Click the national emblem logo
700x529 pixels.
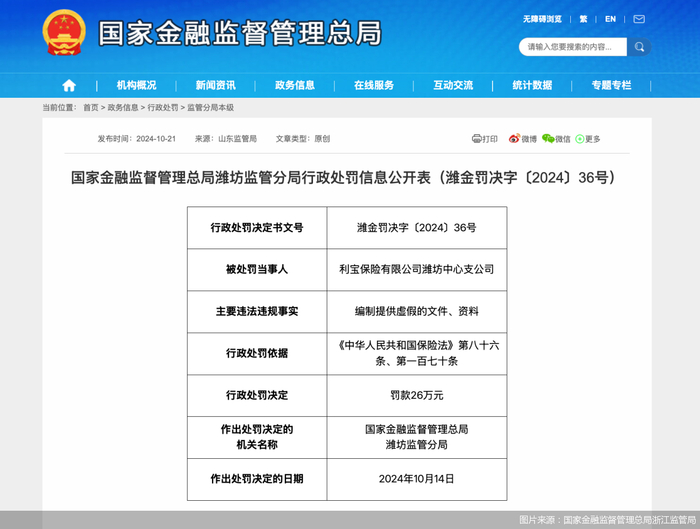coord(64,32)
